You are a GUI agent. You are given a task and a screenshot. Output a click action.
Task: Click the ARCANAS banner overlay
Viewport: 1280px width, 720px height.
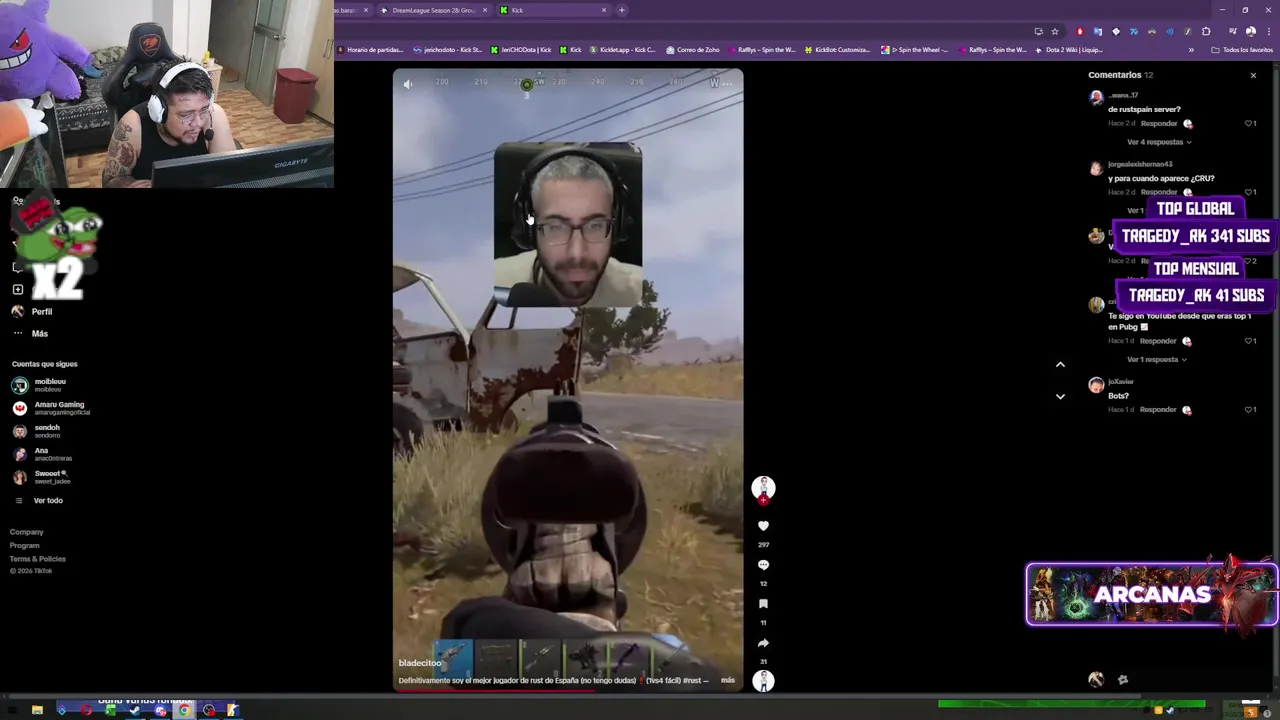[1152, 594]
